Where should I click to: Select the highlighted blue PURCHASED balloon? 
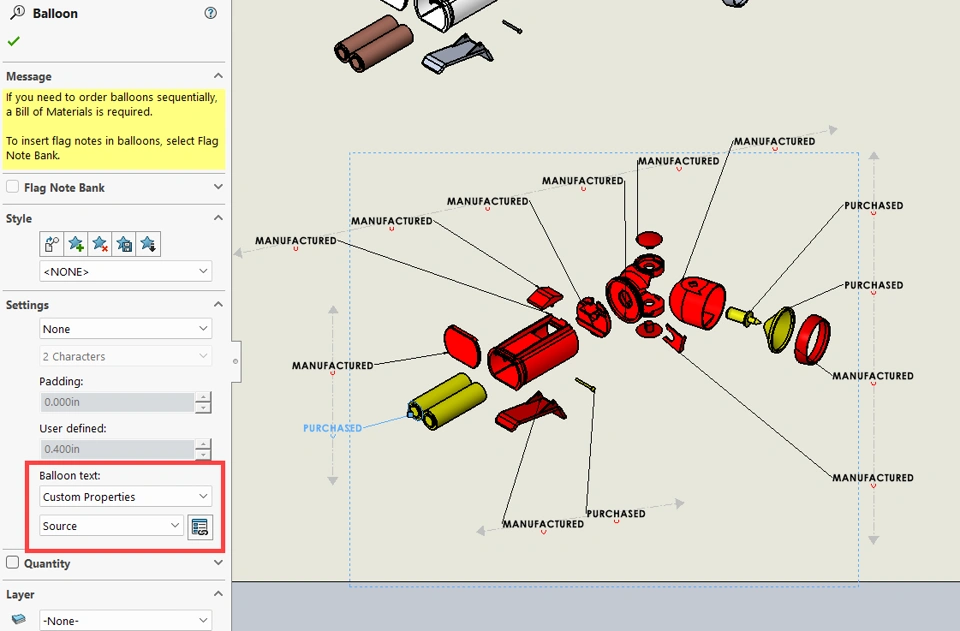point(332,428)
